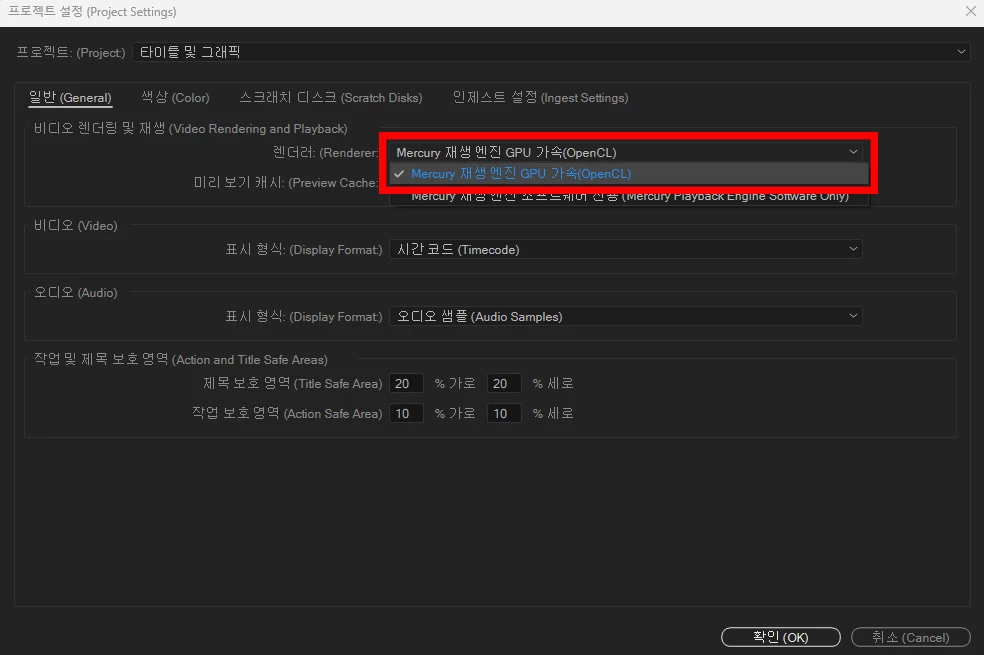Screen dimensions: 984x655
Task: Click the '미리 보기 캐시: (Preview Cache:' label
Action: (x=286, y=183)
